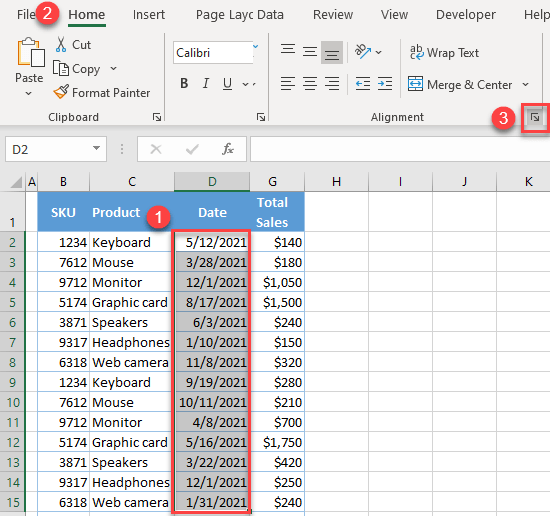Select row 5 header
550x516 pixels.
12,302
